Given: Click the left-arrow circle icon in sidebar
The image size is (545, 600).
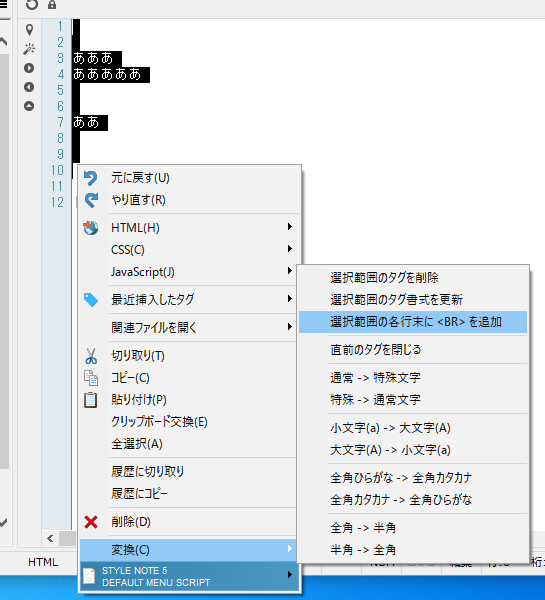Looking at the screenshot, I should pos(29,87).
